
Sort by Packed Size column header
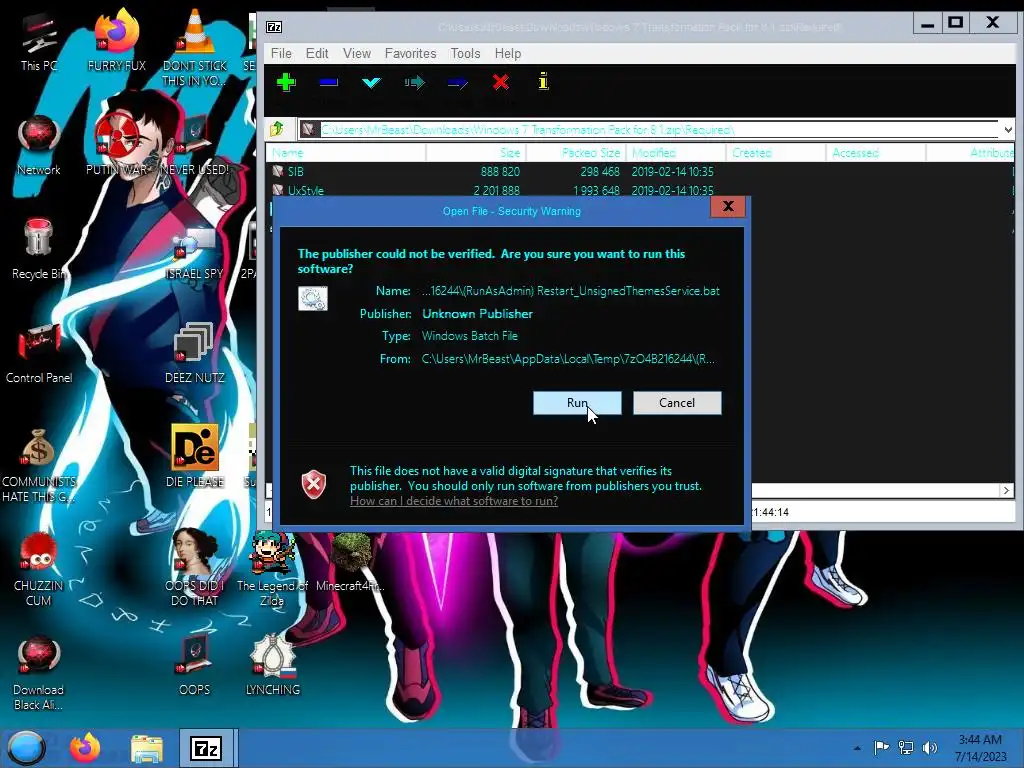pyautogui.click(x=576, y=153)
